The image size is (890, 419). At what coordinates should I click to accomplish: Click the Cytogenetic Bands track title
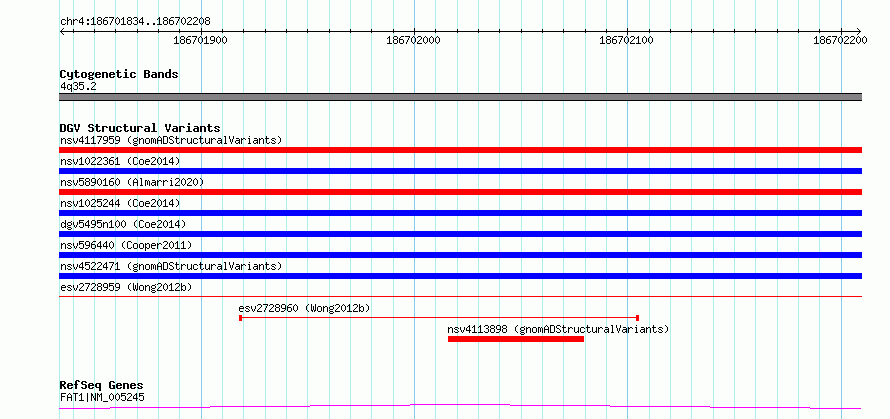point(119,74)
